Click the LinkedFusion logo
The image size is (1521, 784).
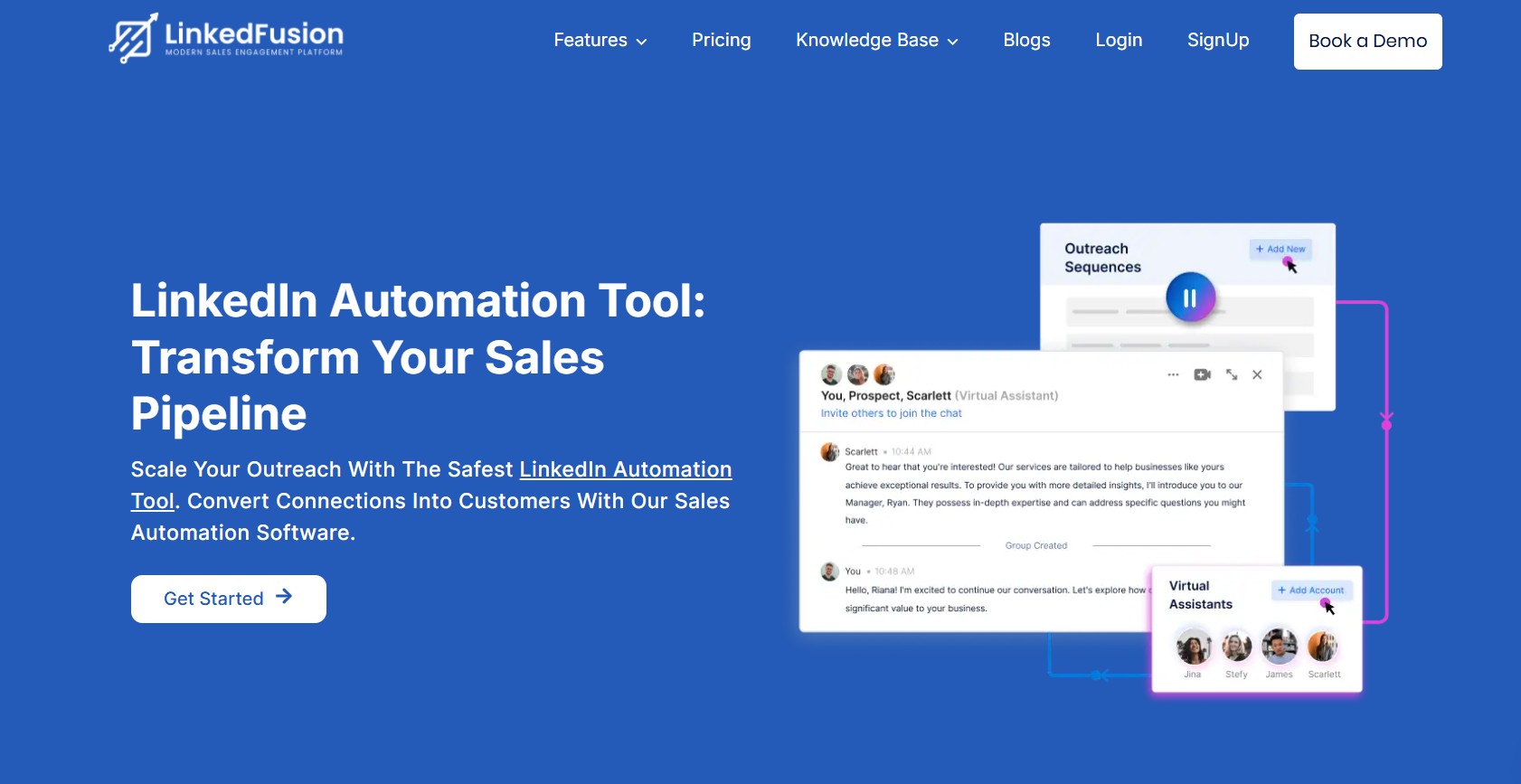tap(226, 38)
